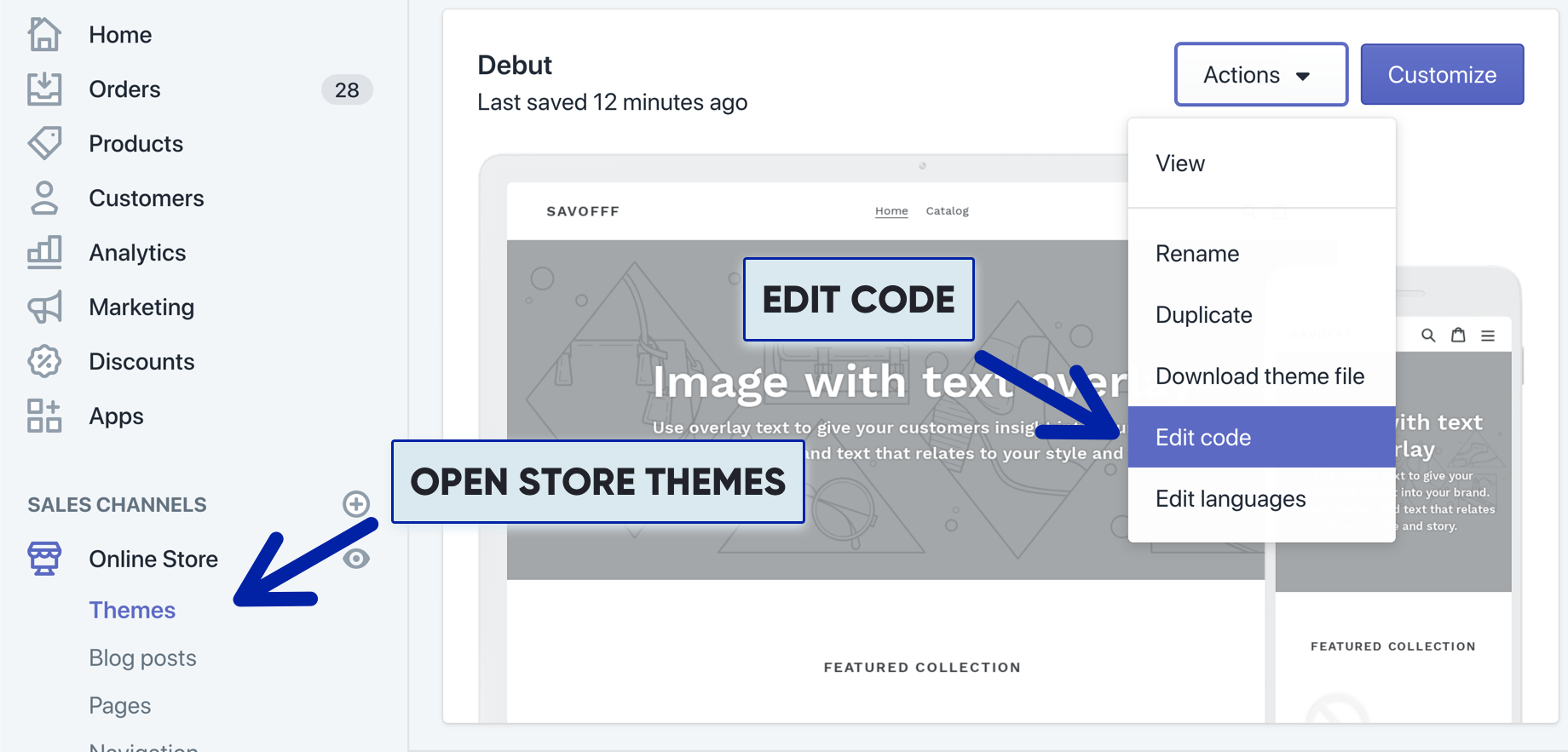Open the Home page link
Image resolution: width=1568 pixels, height=752 pixels.
[120, 35]
